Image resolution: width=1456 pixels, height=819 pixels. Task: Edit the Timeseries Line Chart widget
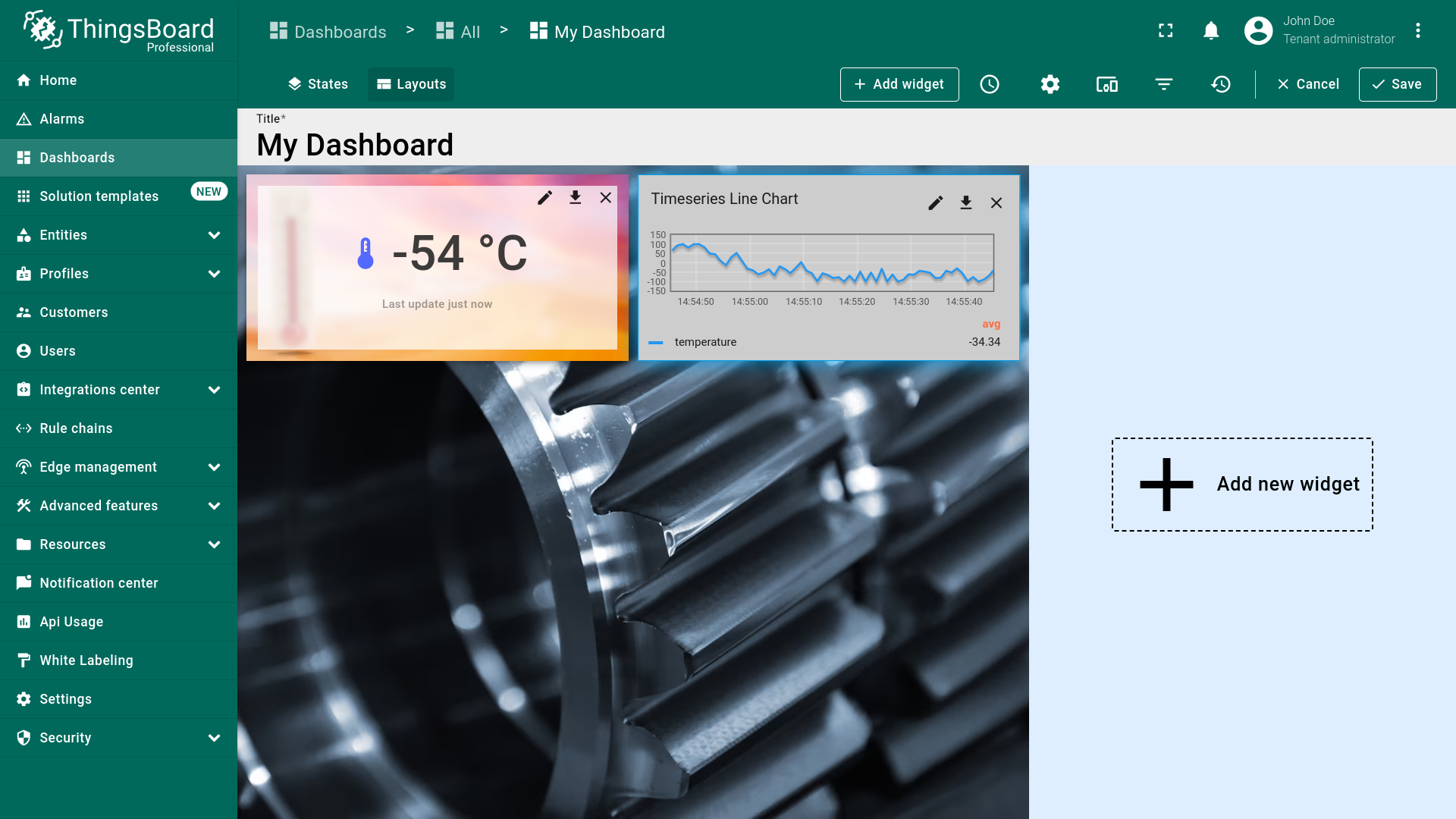click(936, 202)
